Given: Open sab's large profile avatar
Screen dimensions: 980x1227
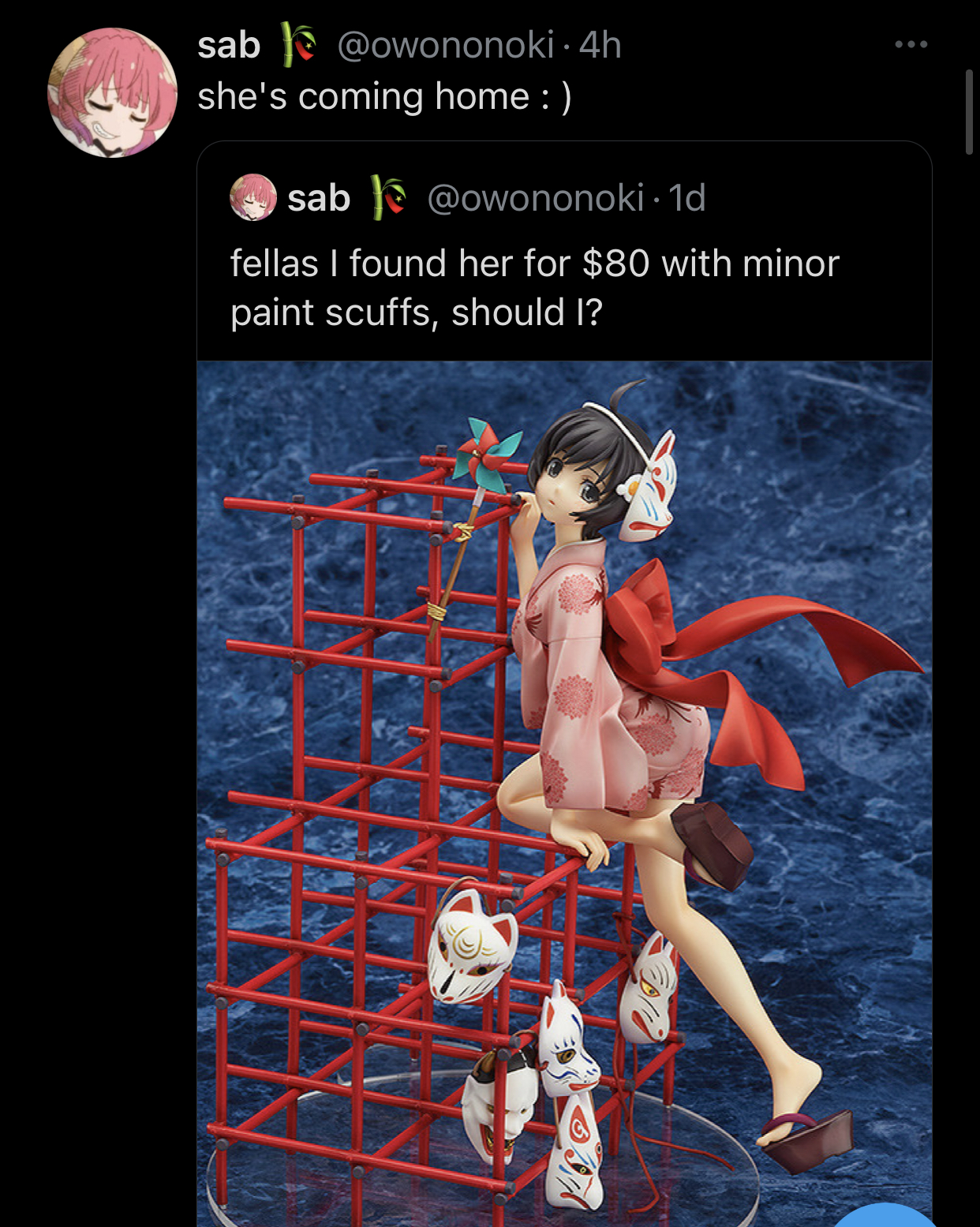Looking at the screenshot, I should pos(112,92).
